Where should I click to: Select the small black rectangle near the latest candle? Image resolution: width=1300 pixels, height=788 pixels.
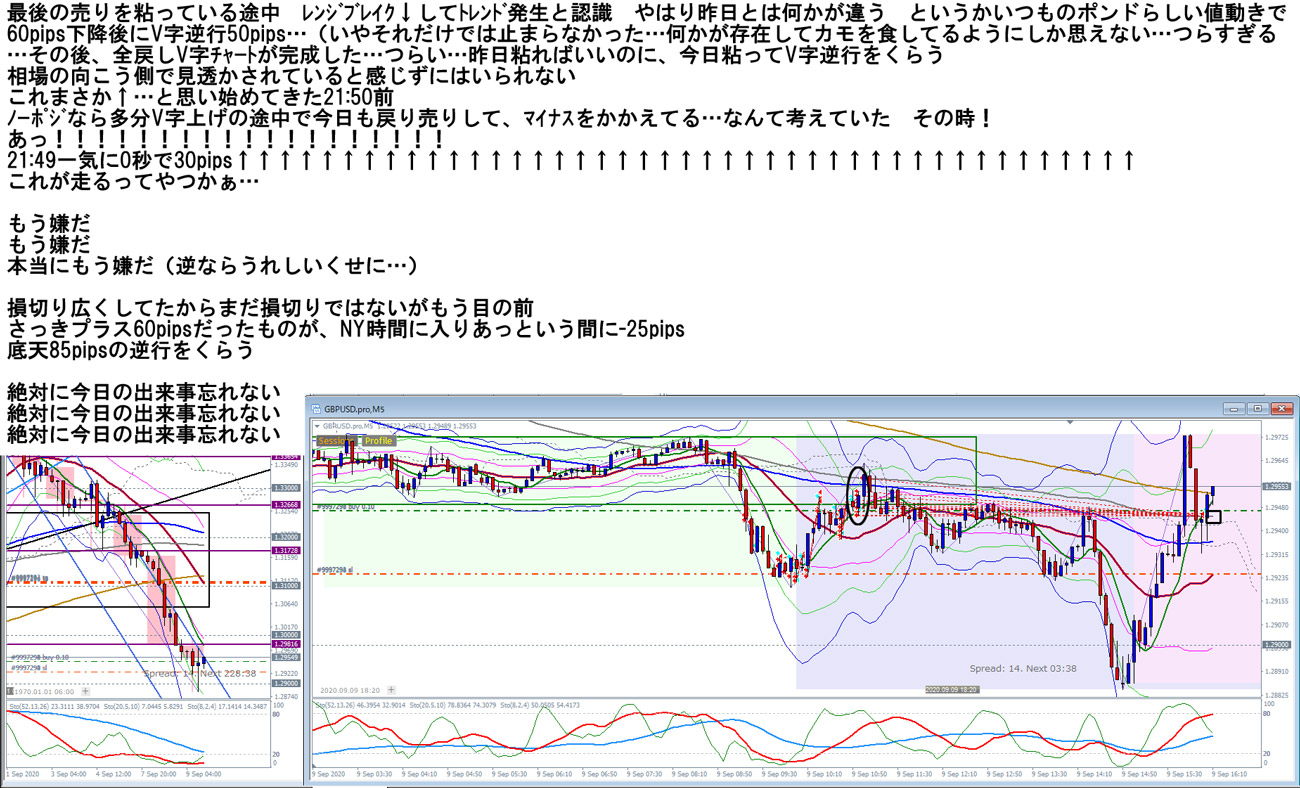point(1214,517)
